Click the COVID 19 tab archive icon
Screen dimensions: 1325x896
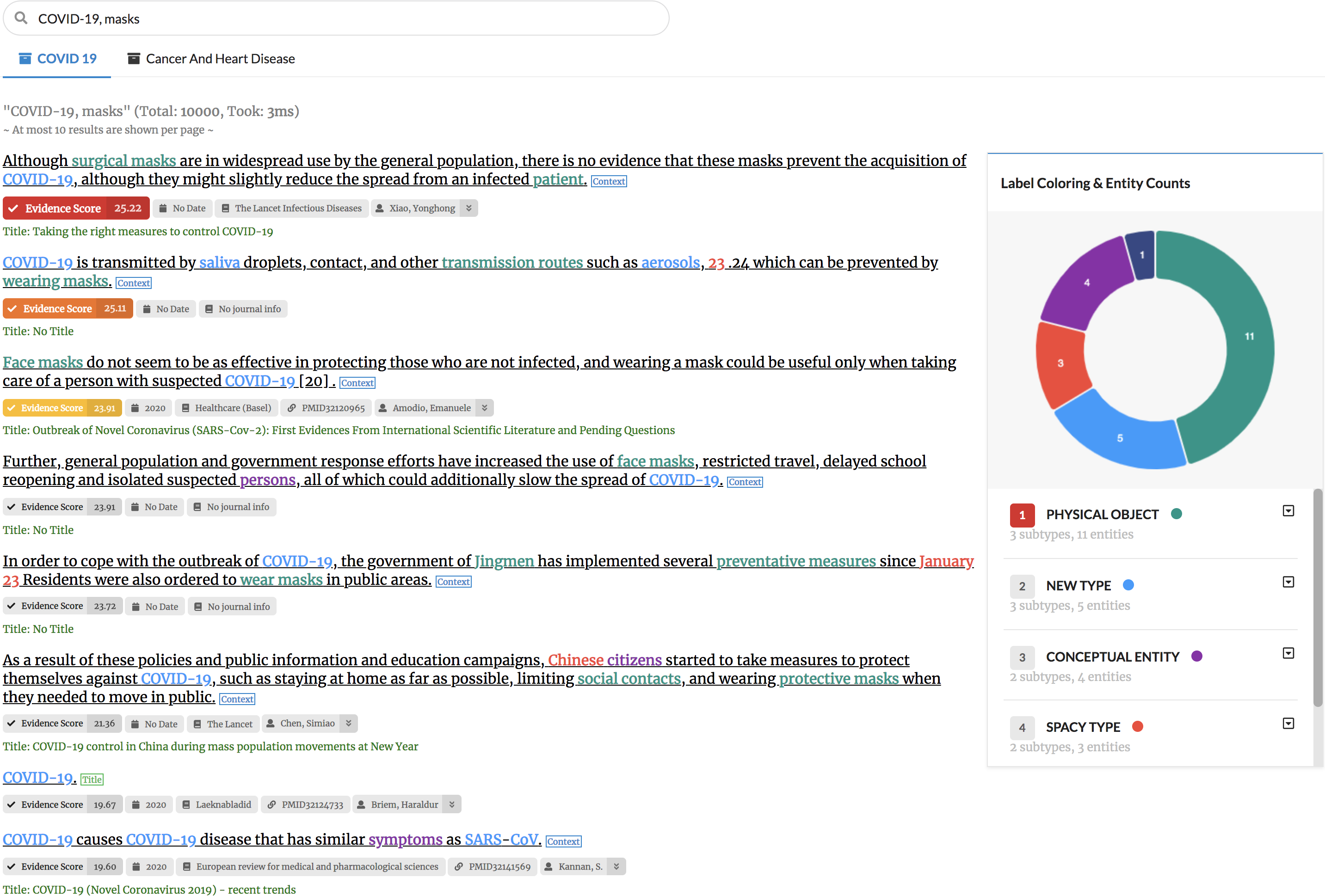25,59
